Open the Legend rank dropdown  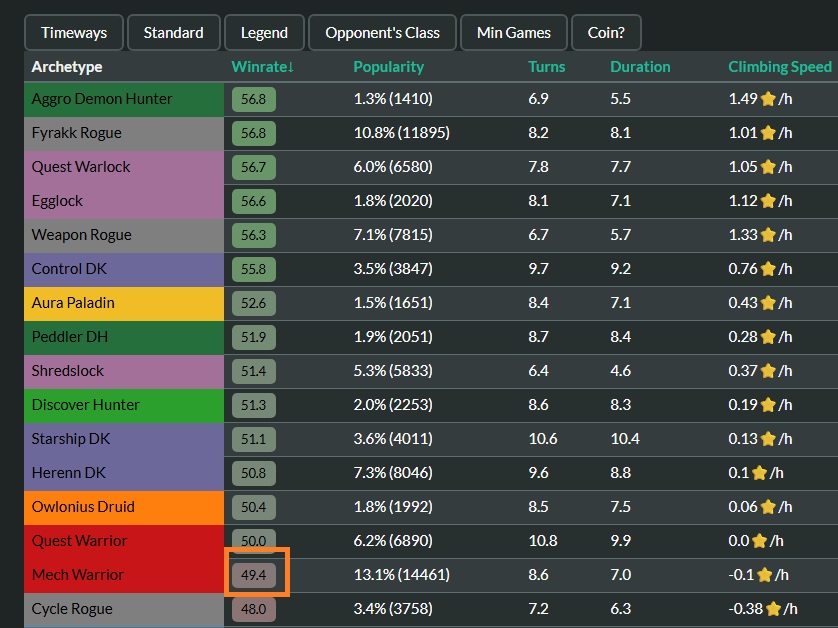(x=265, y=33)
